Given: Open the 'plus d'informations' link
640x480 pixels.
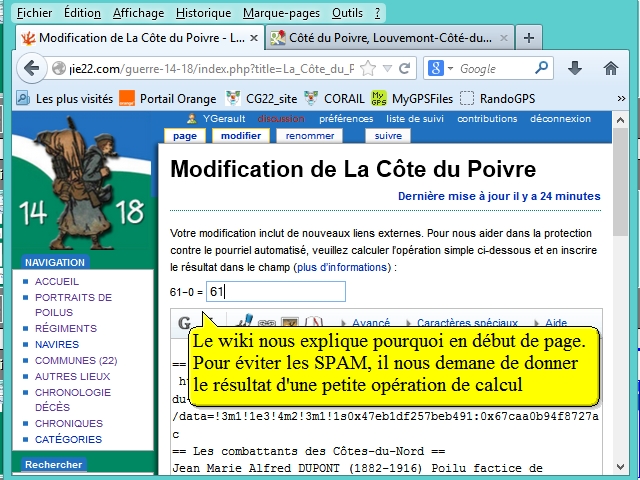Looking at the screenshot, I should (342, 267).
